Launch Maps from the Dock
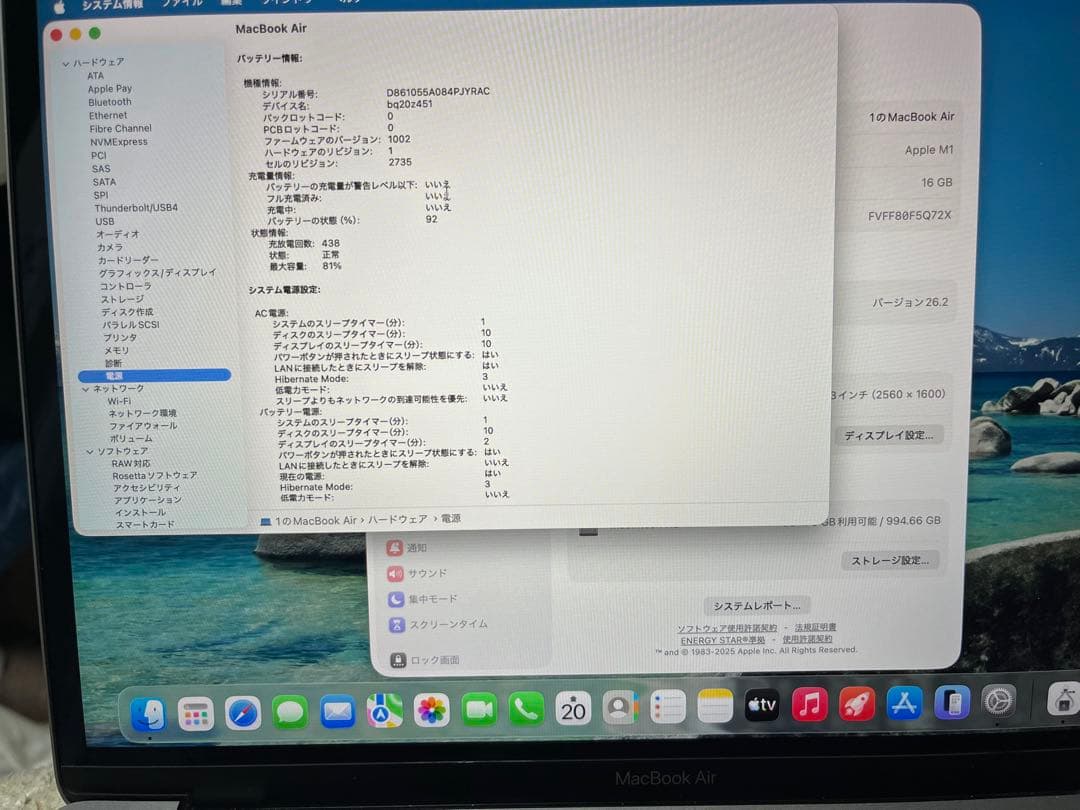Screen dimensions: 1080x810 (384, 711)
